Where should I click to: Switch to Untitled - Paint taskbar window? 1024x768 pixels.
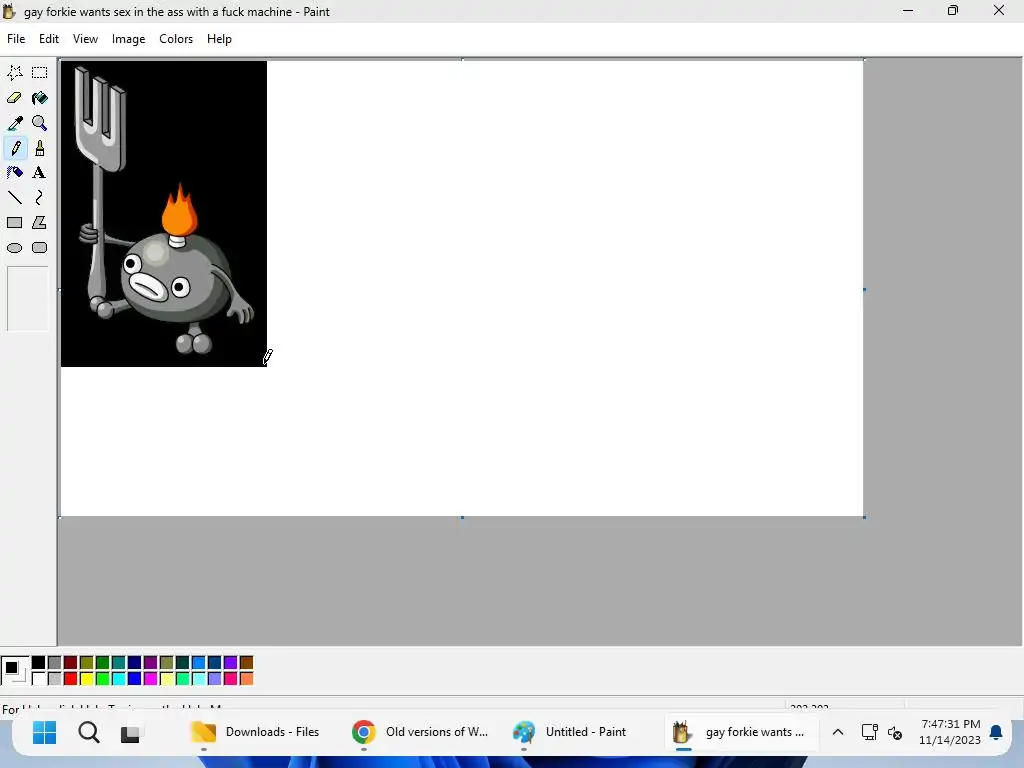(569, 732)
